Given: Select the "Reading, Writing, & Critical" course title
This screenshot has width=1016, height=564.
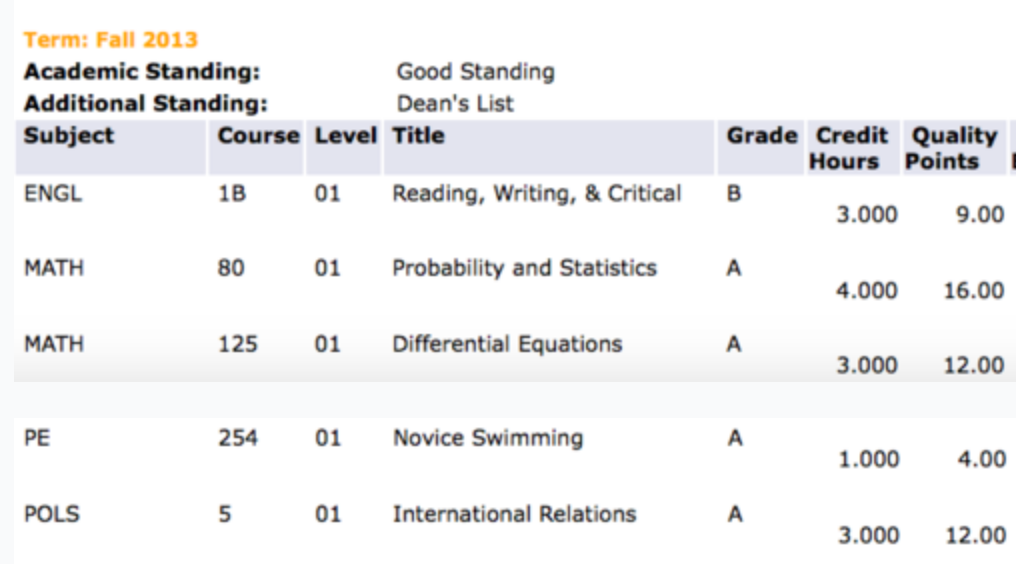Looking at the screenshot, I should click(x=536, y=194).
